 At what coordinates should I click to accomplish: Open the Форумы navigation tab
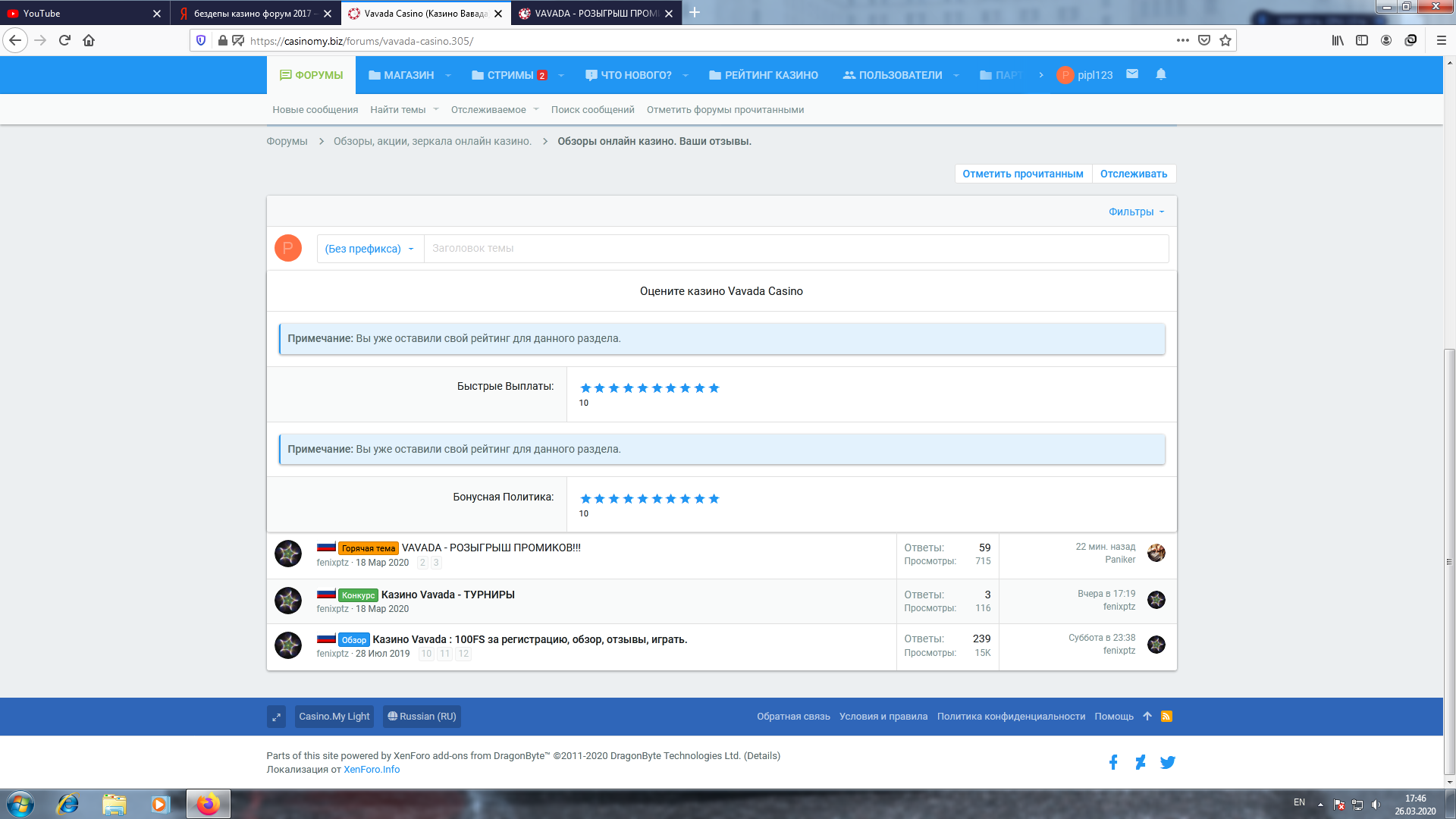coord(311,75)
